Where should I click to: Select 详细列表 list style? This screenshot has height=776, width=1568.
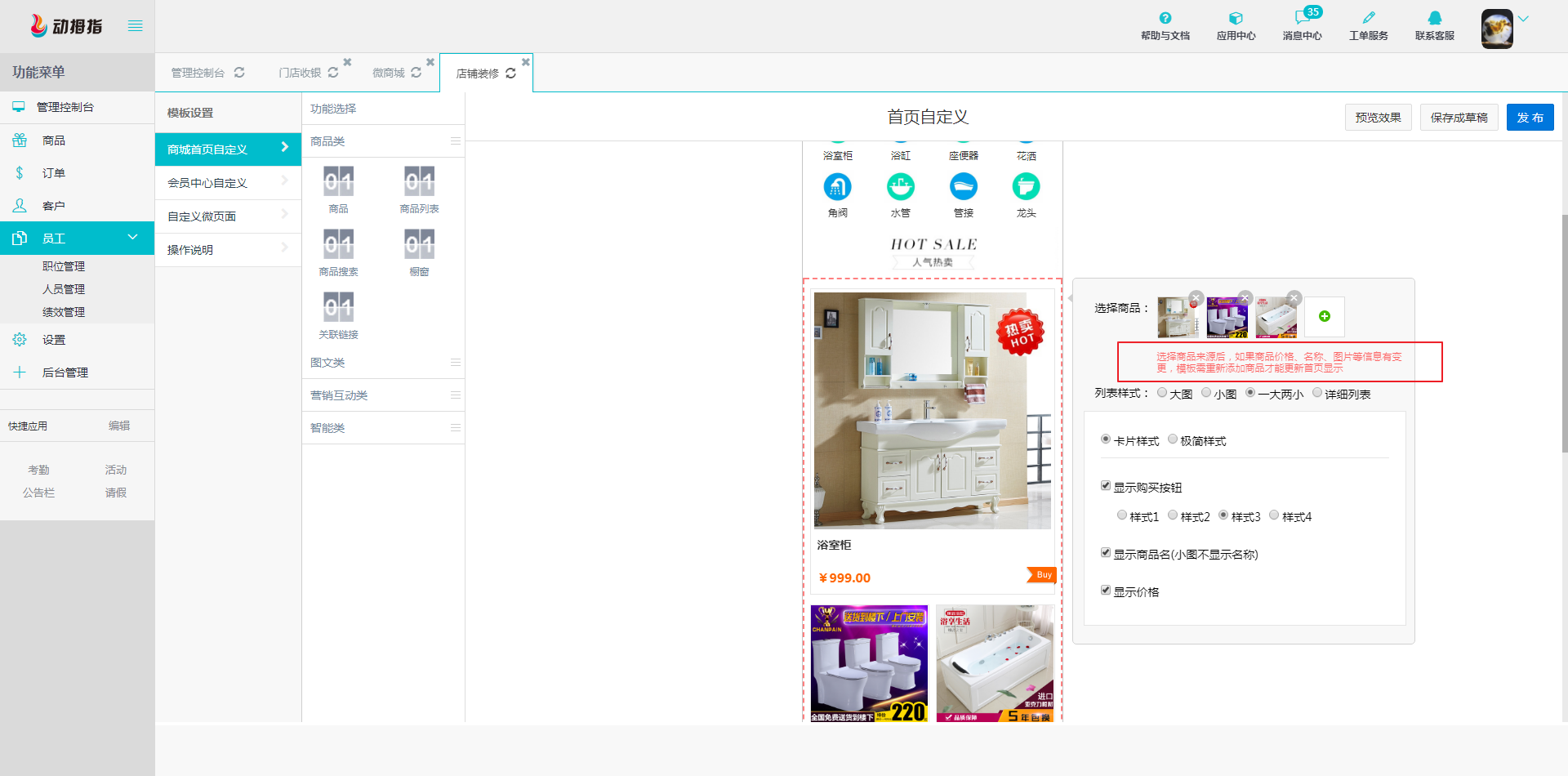click(1317, 393)
